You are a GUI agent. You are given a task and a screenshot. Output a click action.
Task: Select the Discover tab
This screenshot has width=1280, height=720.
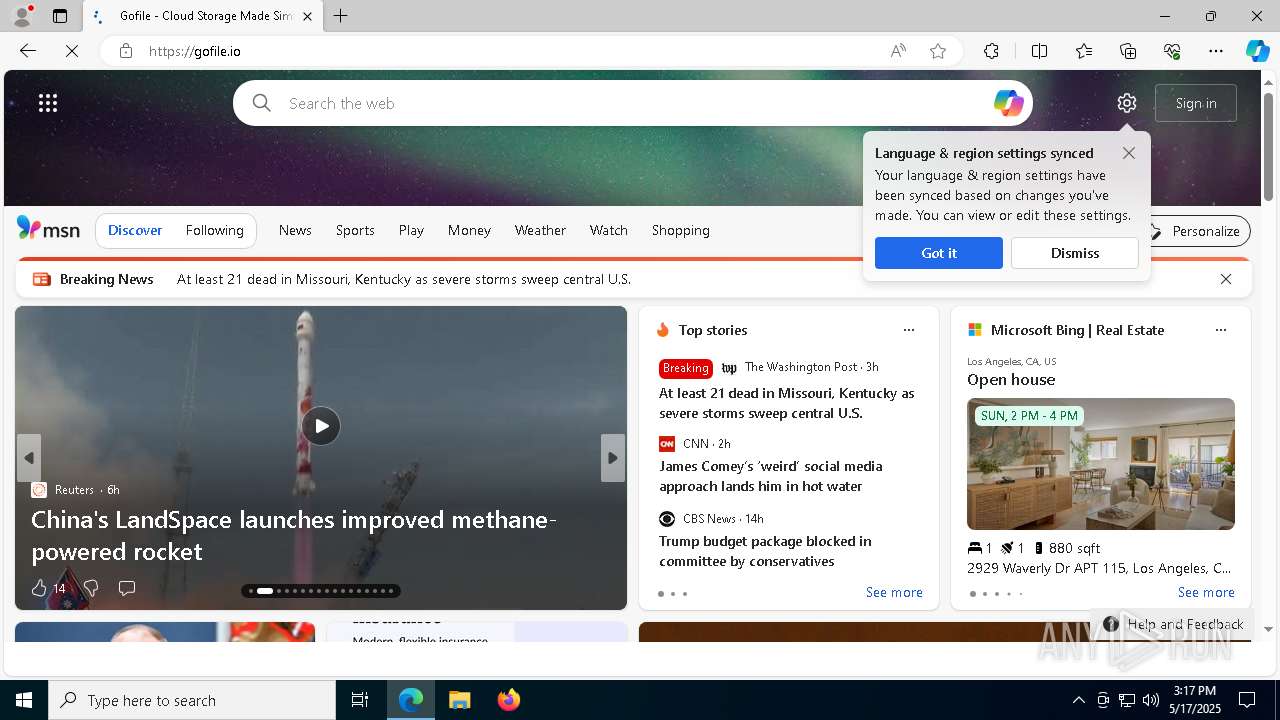(x=135, y=230)
